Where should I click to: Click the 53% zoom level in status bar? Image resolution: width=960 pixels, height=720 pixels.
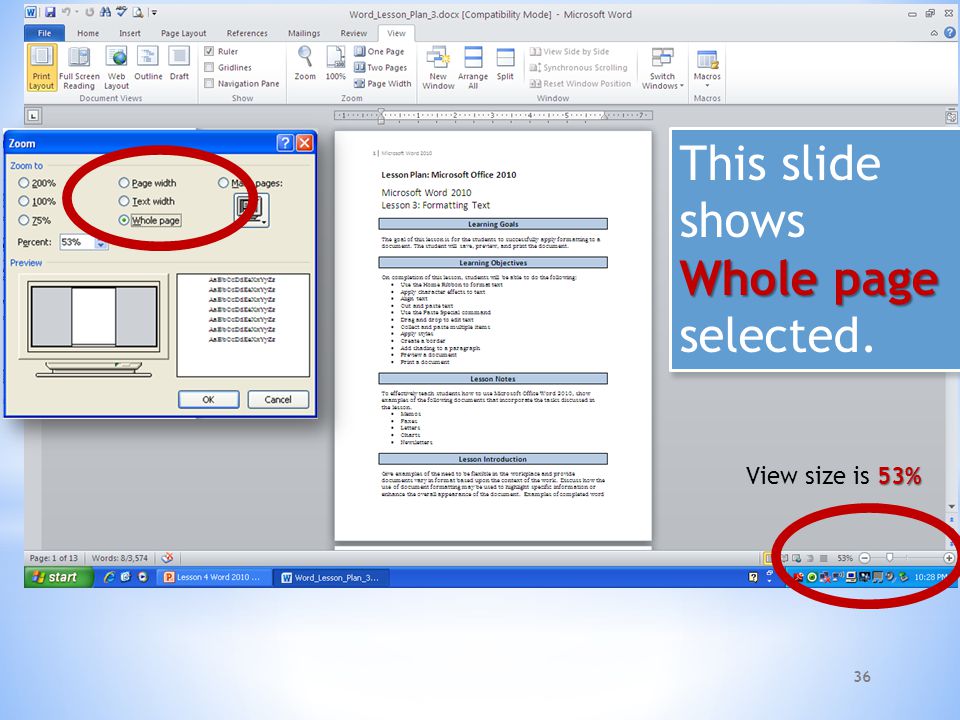845,558
